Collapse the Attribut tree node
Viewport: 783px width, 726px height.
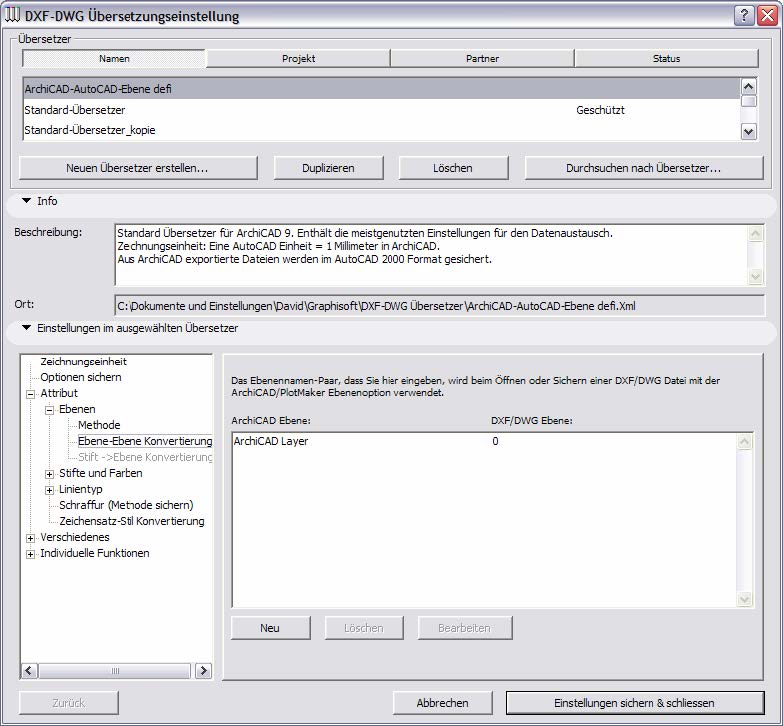(30, 394)
